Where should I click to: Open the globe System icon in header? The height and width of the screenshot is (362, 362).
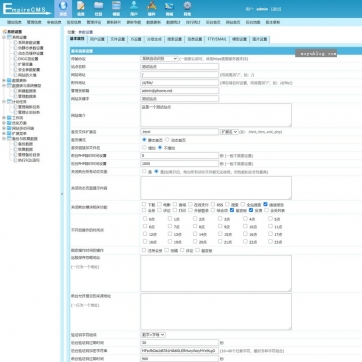pos(63,8)
